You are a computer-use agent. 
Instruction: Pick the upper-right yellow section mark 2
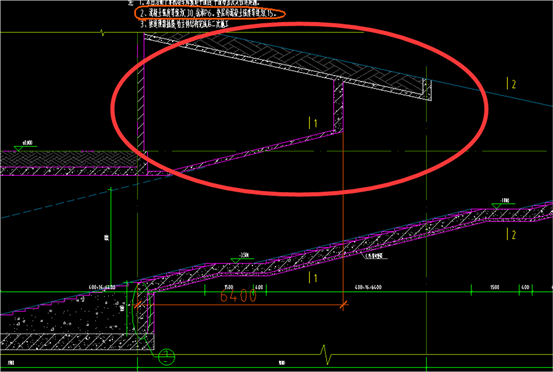coord(511,84)
